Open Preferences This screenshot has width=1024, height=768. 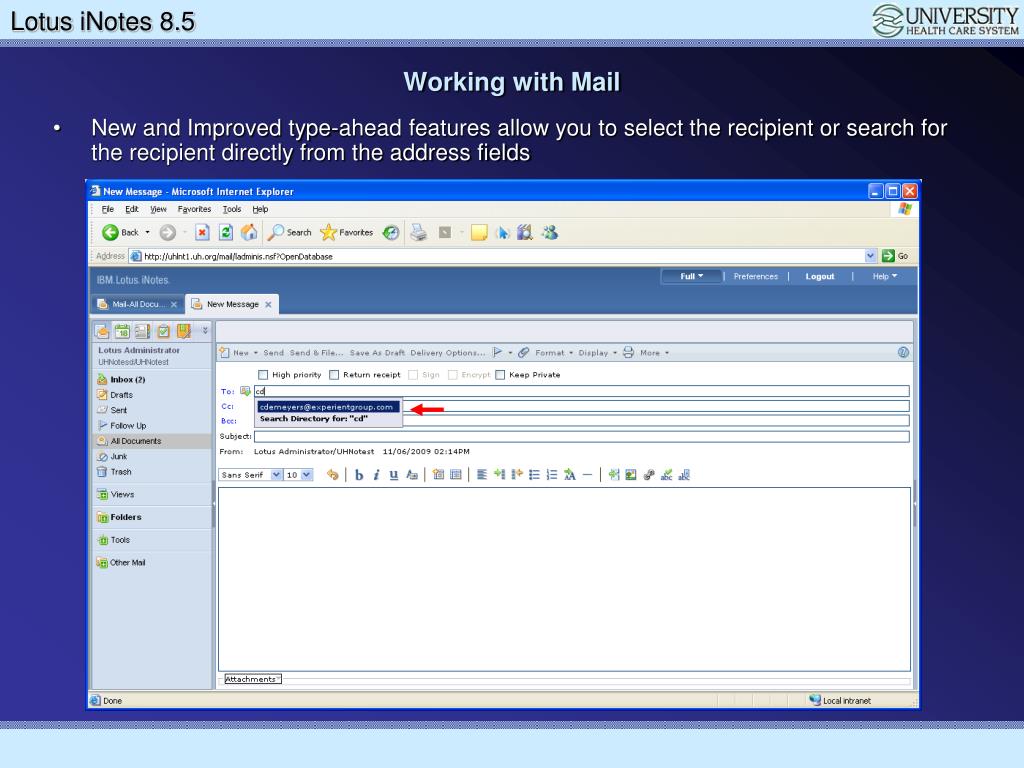coord(756,276)
